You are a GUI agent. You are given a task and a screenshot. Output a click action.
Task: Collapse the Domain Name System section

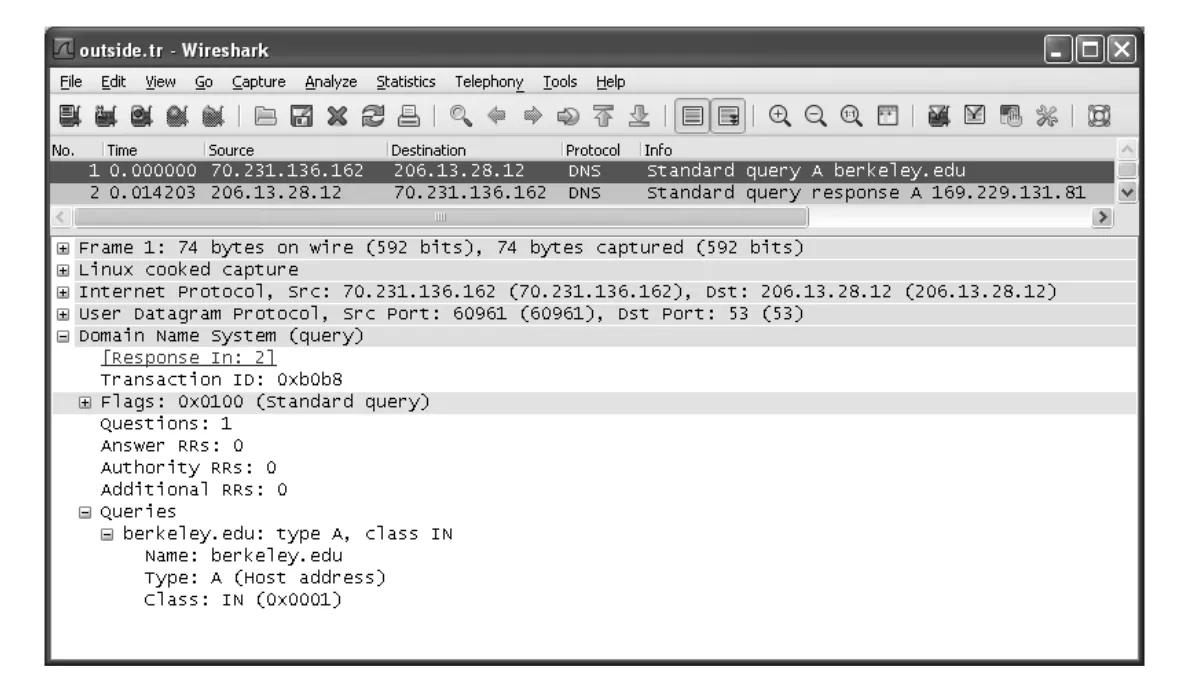64,336
